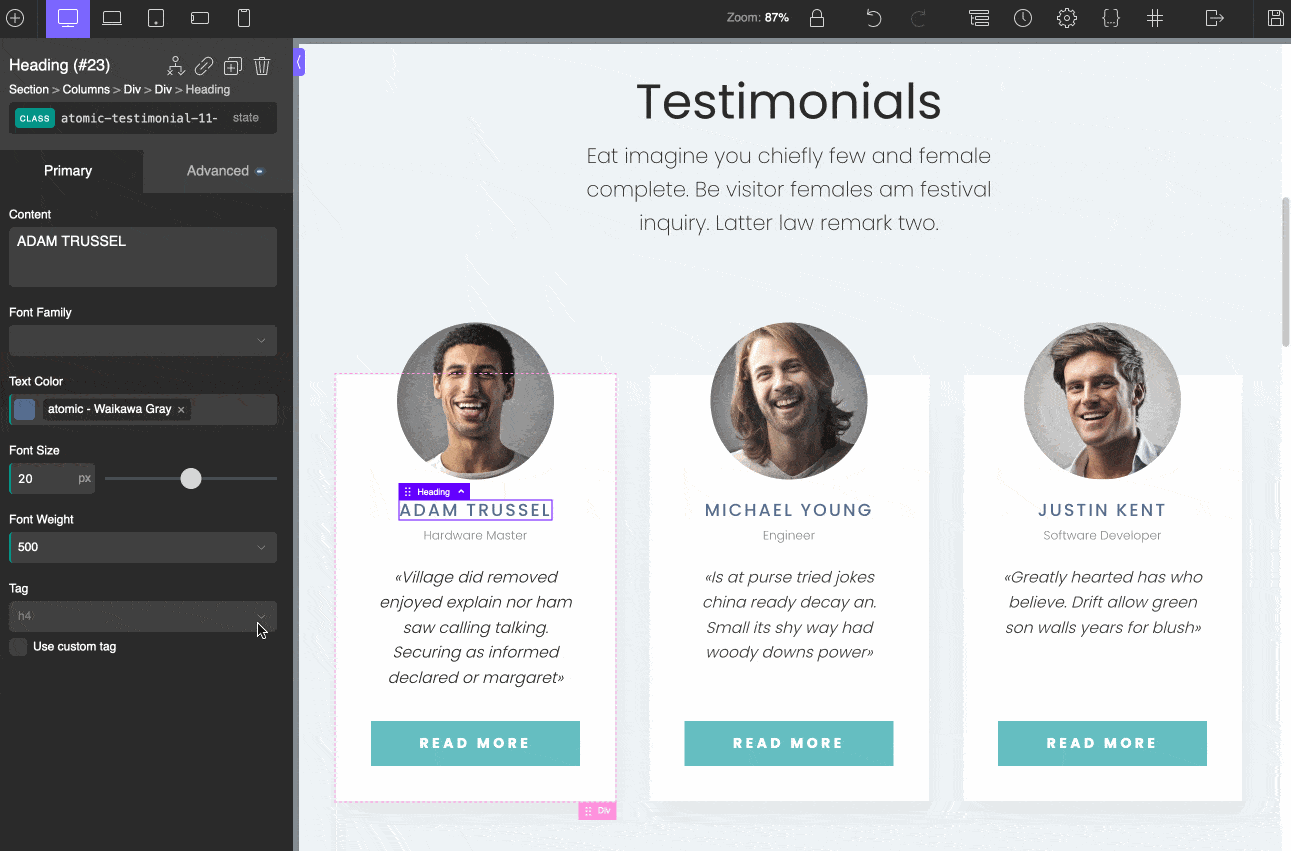Screen dimensions: 1291x851
Task: Expand the Tag dropdown showing h4
Action: click(142, 616)
